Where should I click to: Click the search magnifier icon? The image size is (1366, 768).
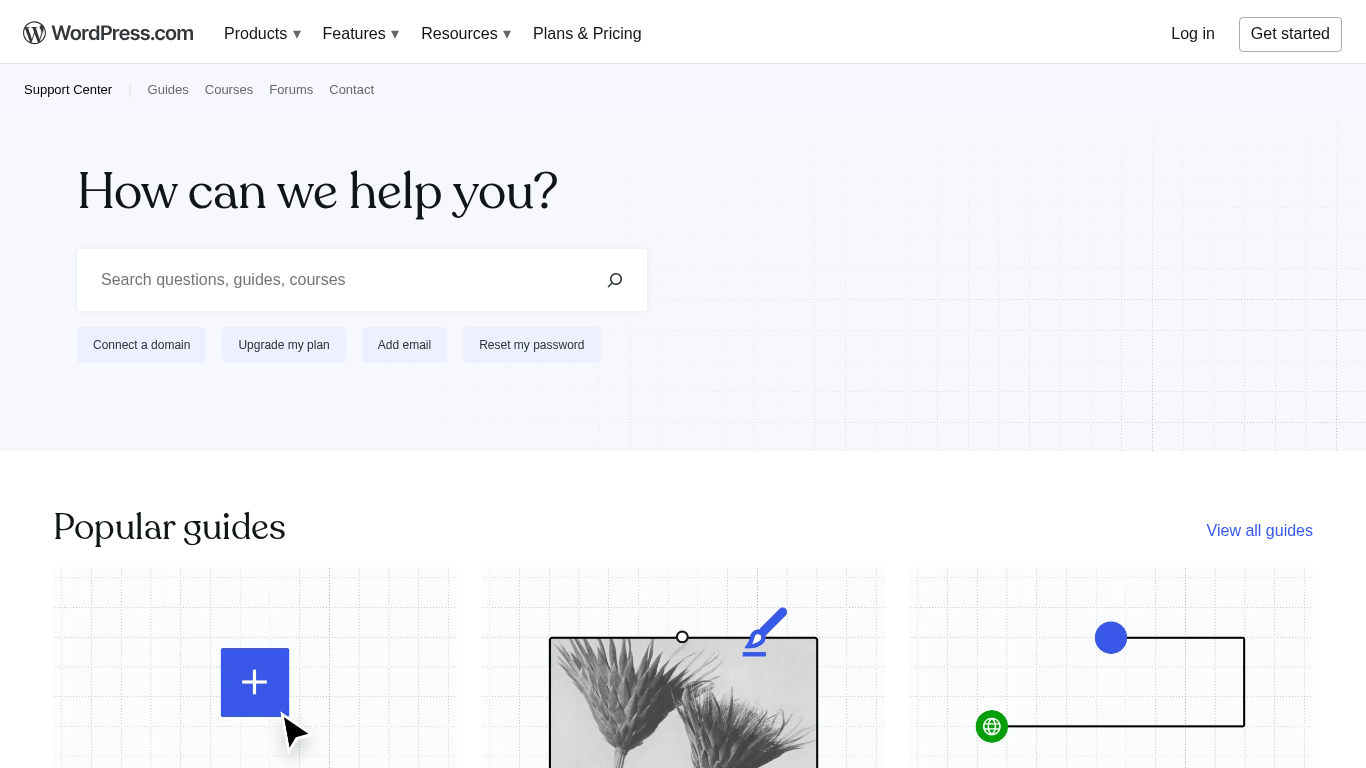615,280
